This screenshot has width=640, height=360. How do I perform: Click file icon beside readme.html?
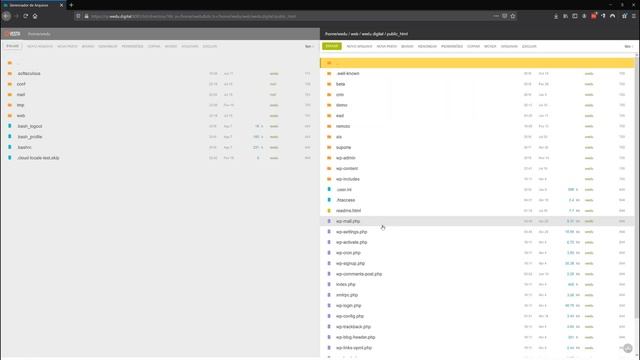point(329,211)
